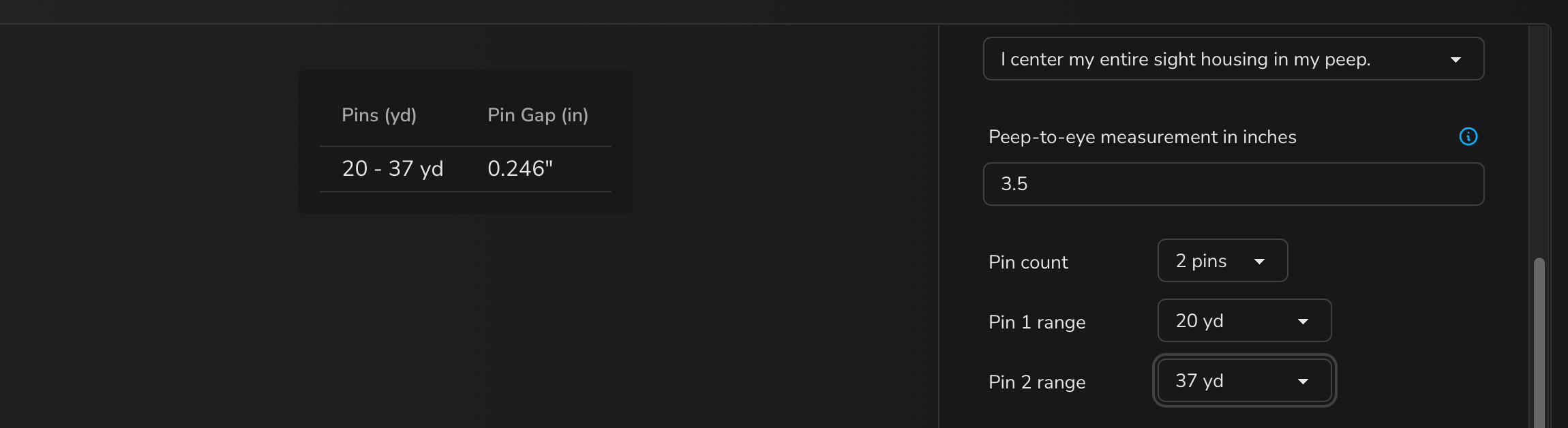This screenshot has width=1568, height=428.
Task: Click the Pins (yd) column header
Action: (x=379, y=115)
